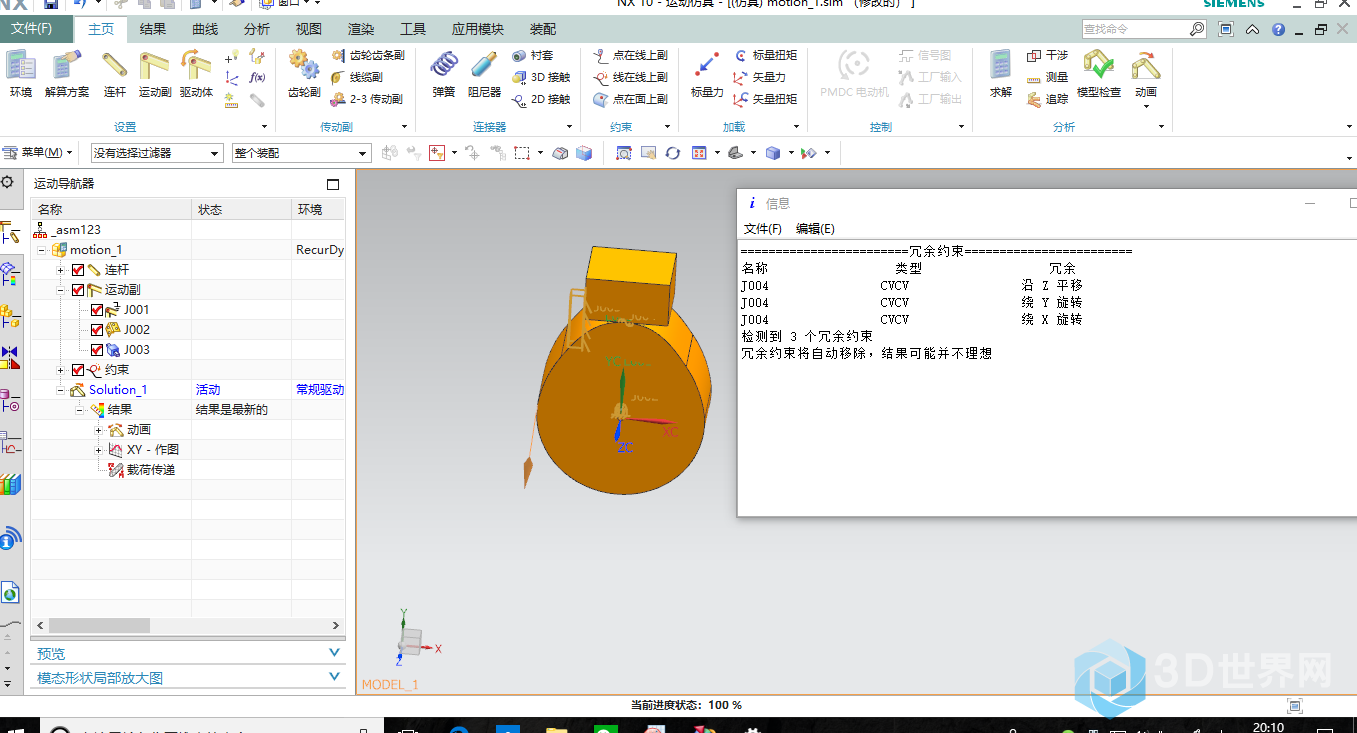Open the 齿轮副 gear tool
This screenshot has height=733, width=1357.
304,74
